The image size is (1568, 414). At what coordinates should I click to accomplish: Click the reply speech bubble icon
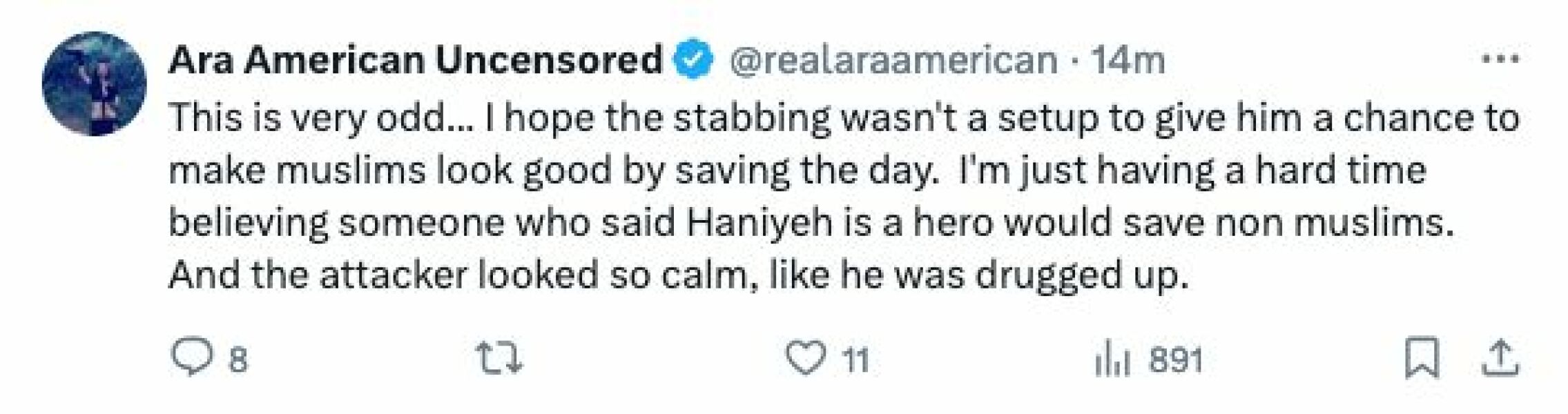point(188,357)
